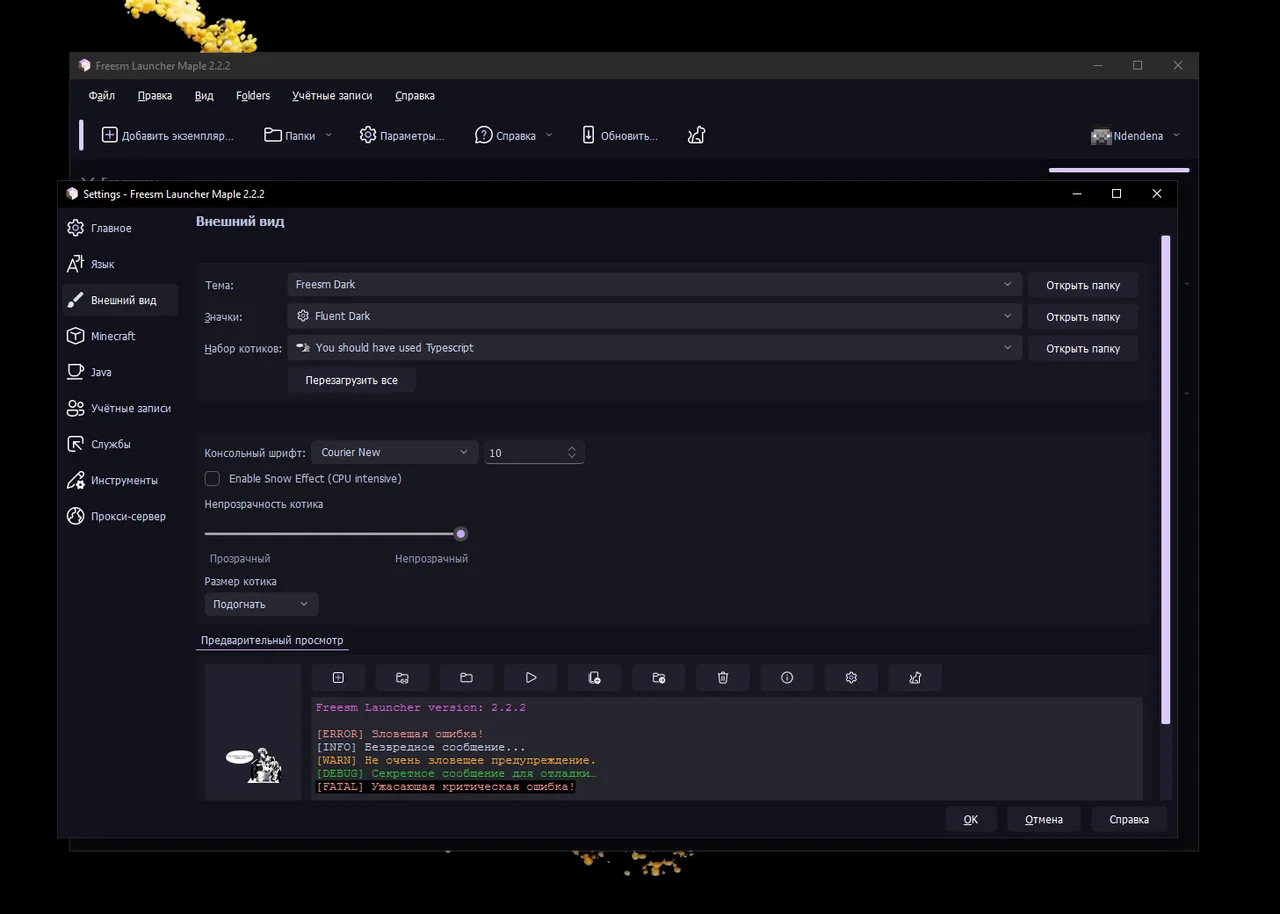Open the Инструменты settings page
Screen dimensions: 1280x914
pos(121,480)
